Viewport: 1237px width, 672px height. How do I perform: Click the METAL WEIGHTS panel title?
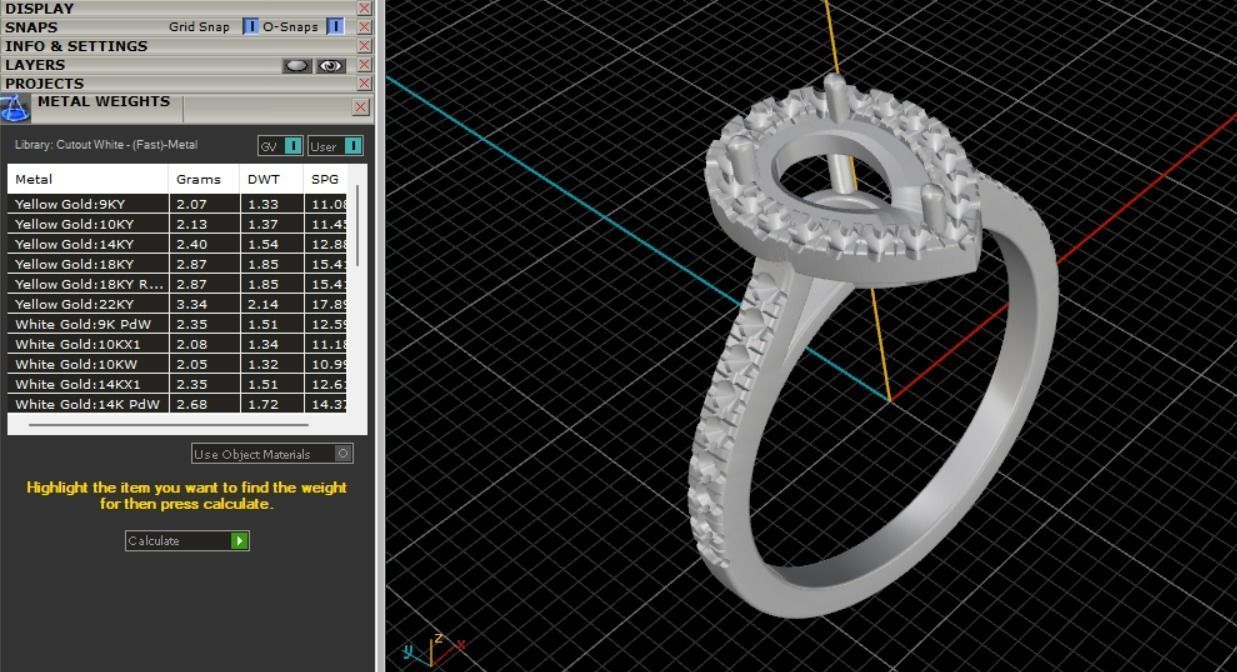tap(104, 102)
